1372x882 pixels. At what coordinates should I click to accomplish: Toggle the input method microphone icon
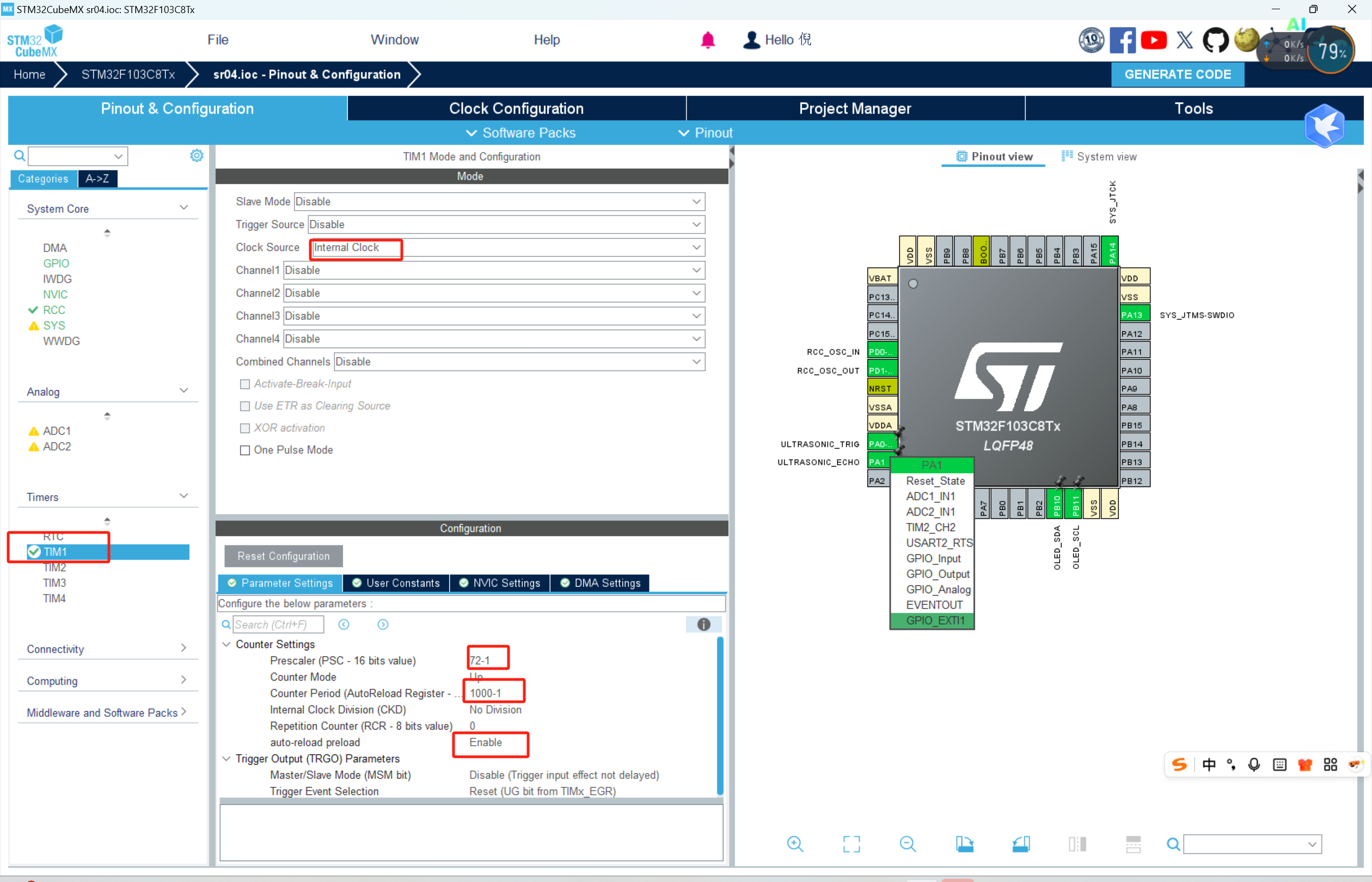(1254, 764)
